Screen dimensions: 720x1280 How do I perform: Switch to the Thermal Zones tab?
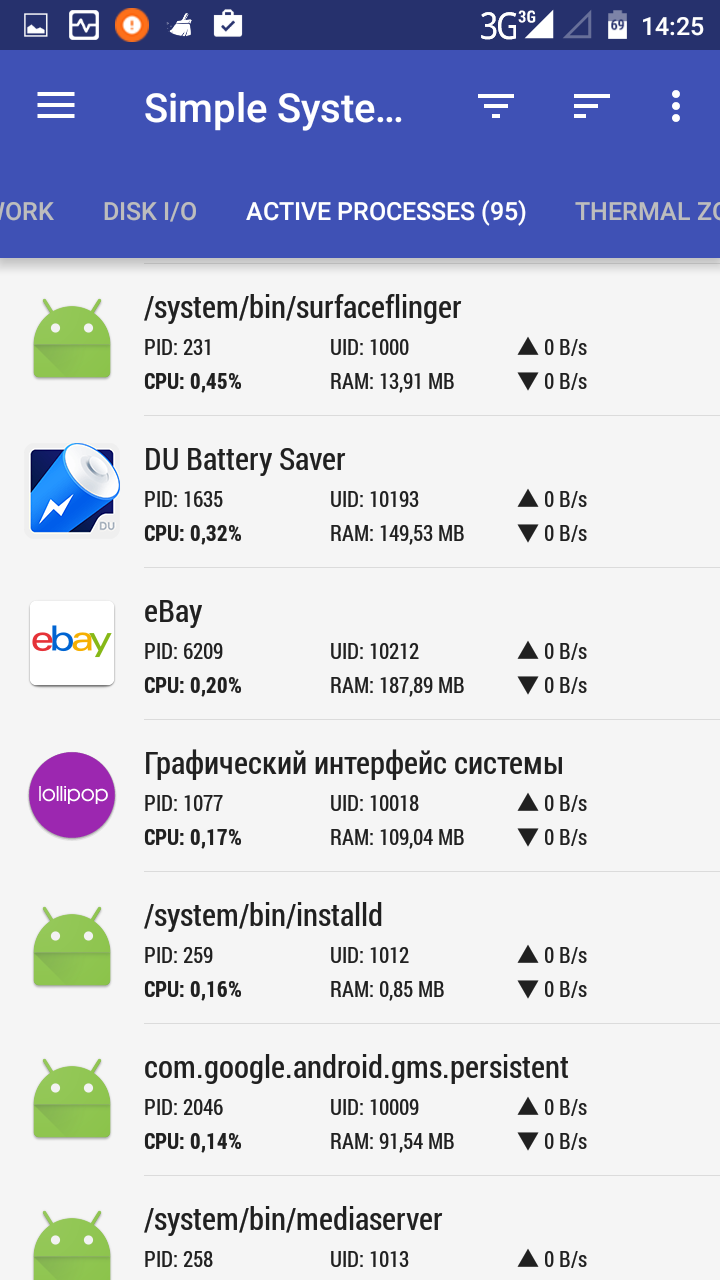646,211
